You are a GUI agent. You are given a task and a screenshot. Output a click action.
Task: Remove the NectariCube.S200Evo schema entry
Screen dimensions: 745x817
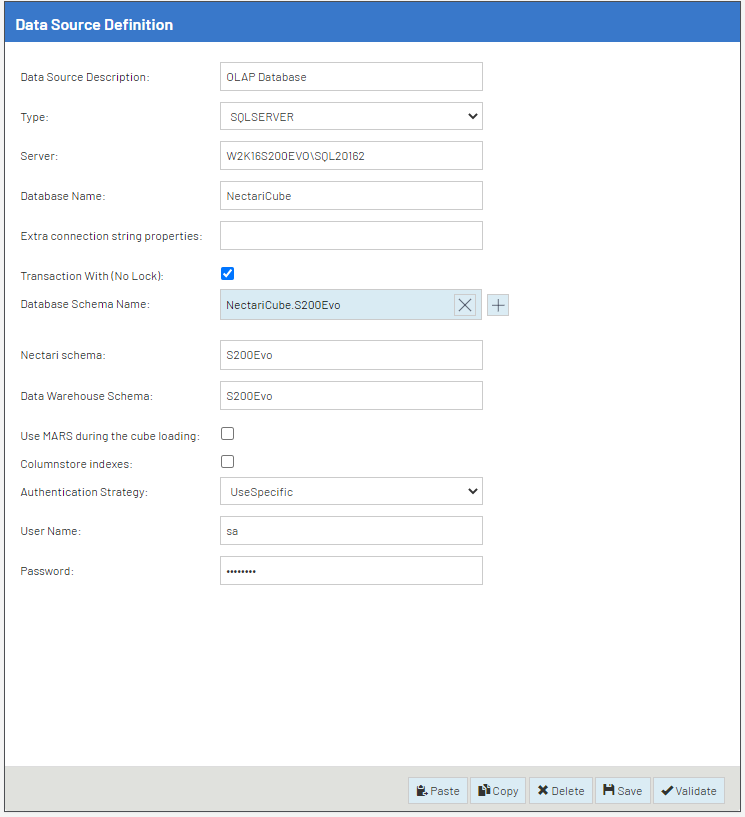[465, 305]
